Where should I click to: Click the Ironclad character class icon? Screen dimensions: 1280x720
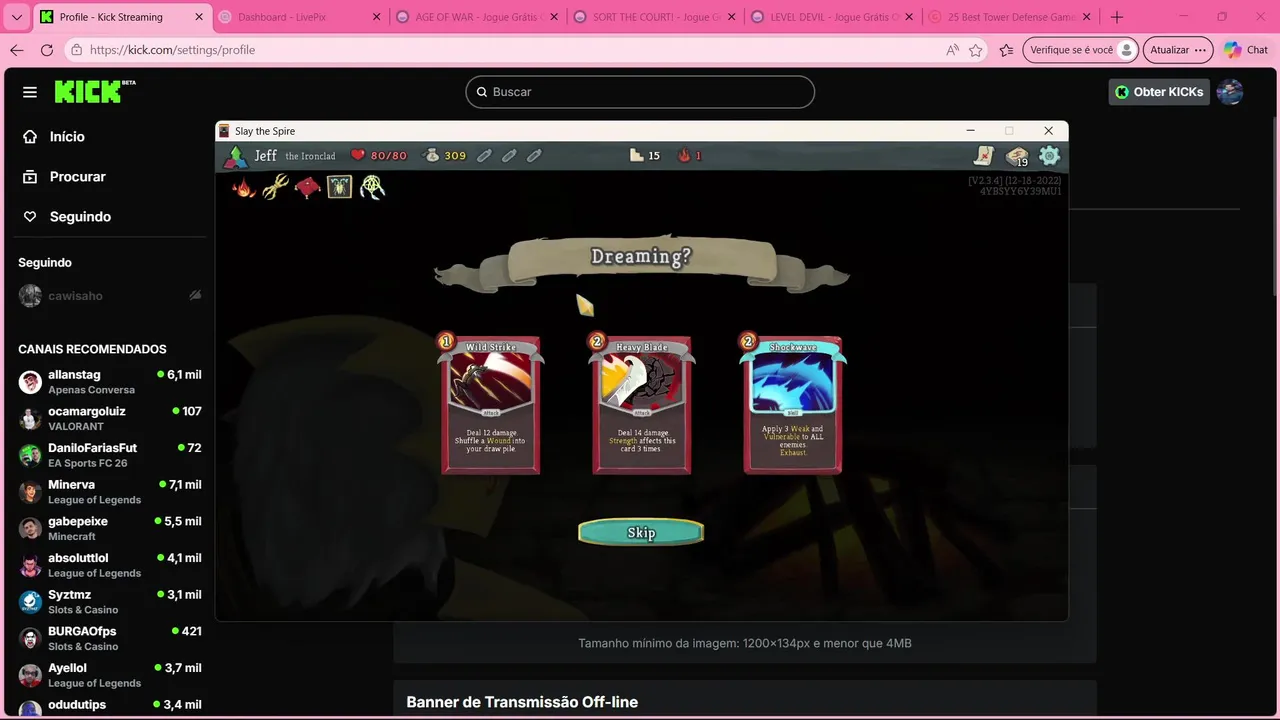[x=236, y=156]
